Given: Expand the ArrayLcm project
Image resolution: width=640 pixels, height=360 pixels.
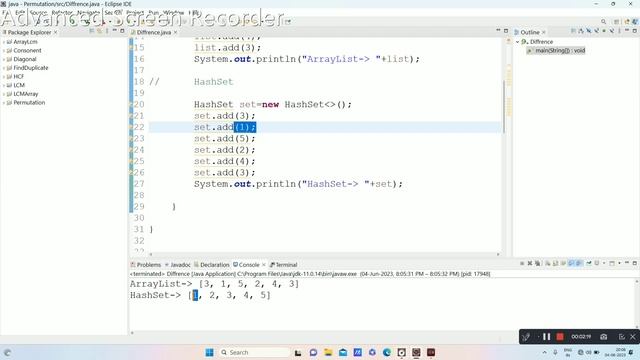Looking at the screenshot, I should [4, 42].
